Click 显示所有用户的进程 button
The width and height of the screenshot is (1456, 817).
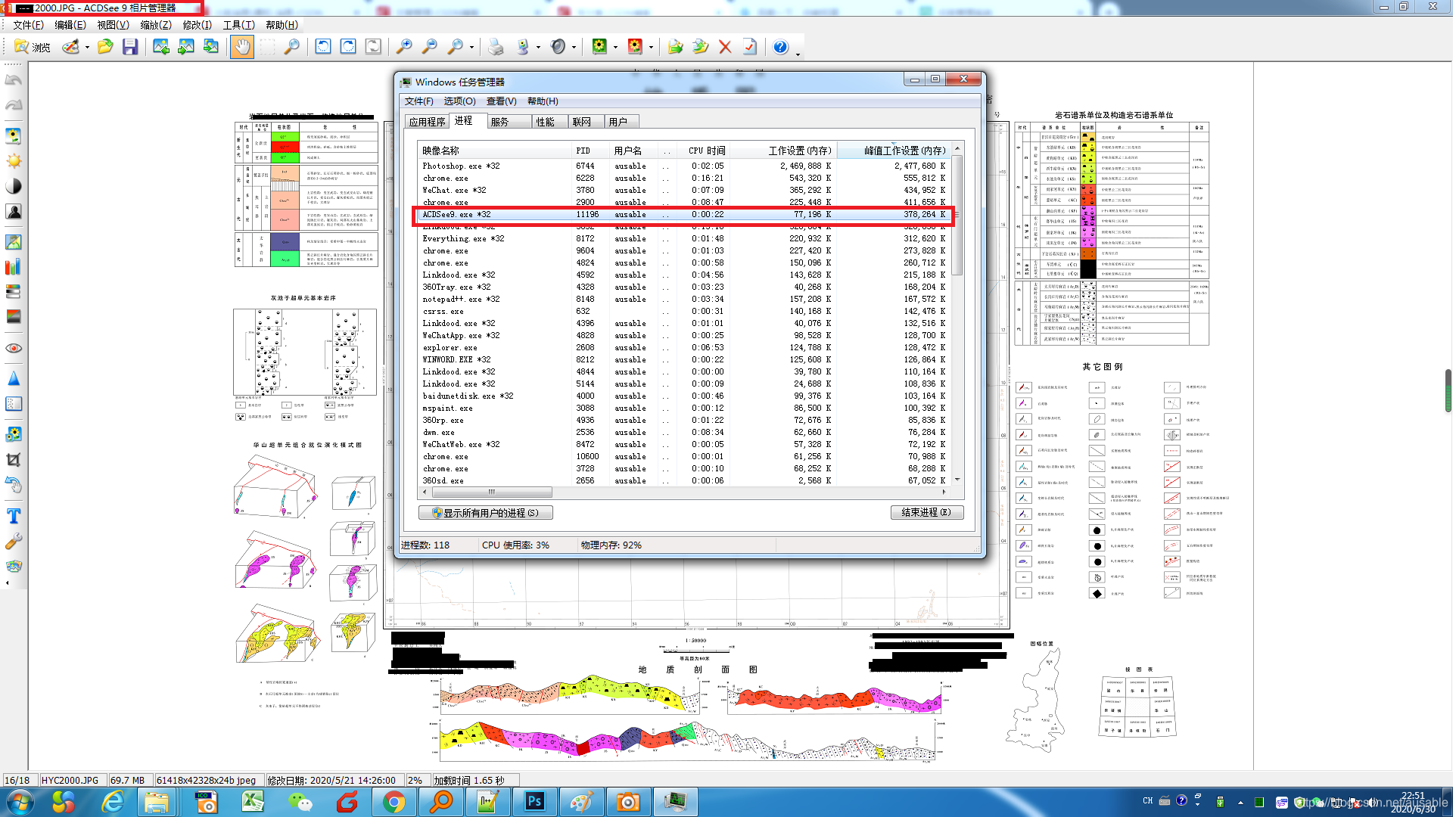pos(486,513)
